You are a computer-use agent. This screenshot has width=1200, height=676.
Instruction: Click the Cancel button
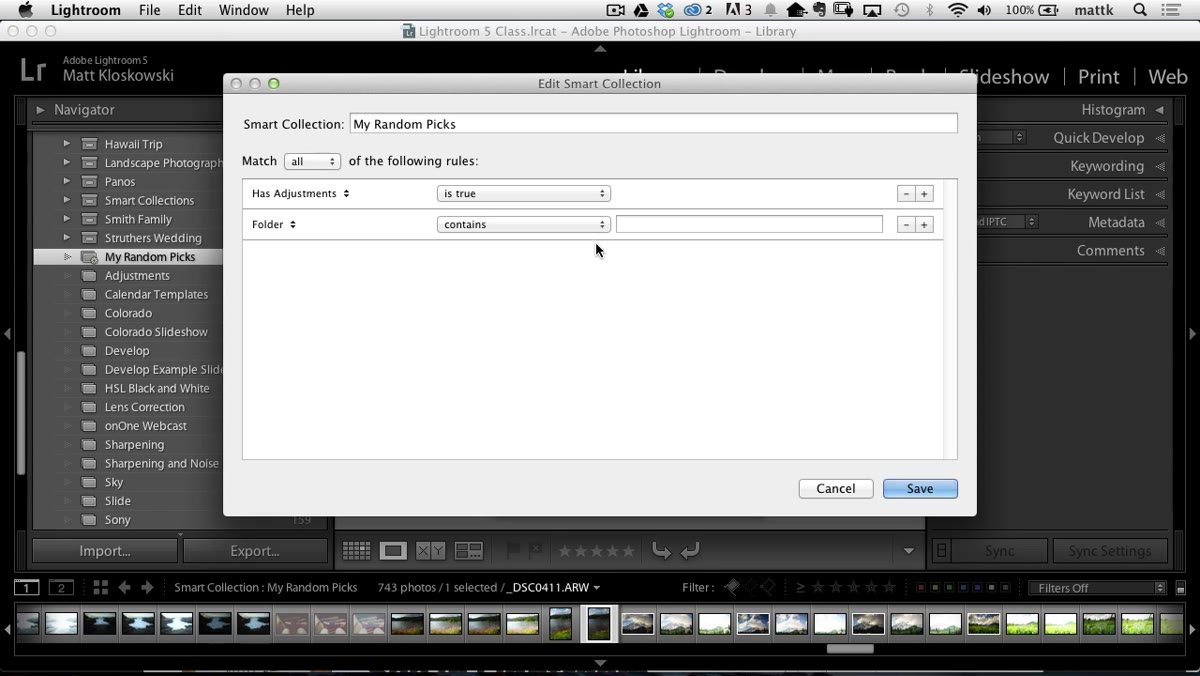coord(836,489)
